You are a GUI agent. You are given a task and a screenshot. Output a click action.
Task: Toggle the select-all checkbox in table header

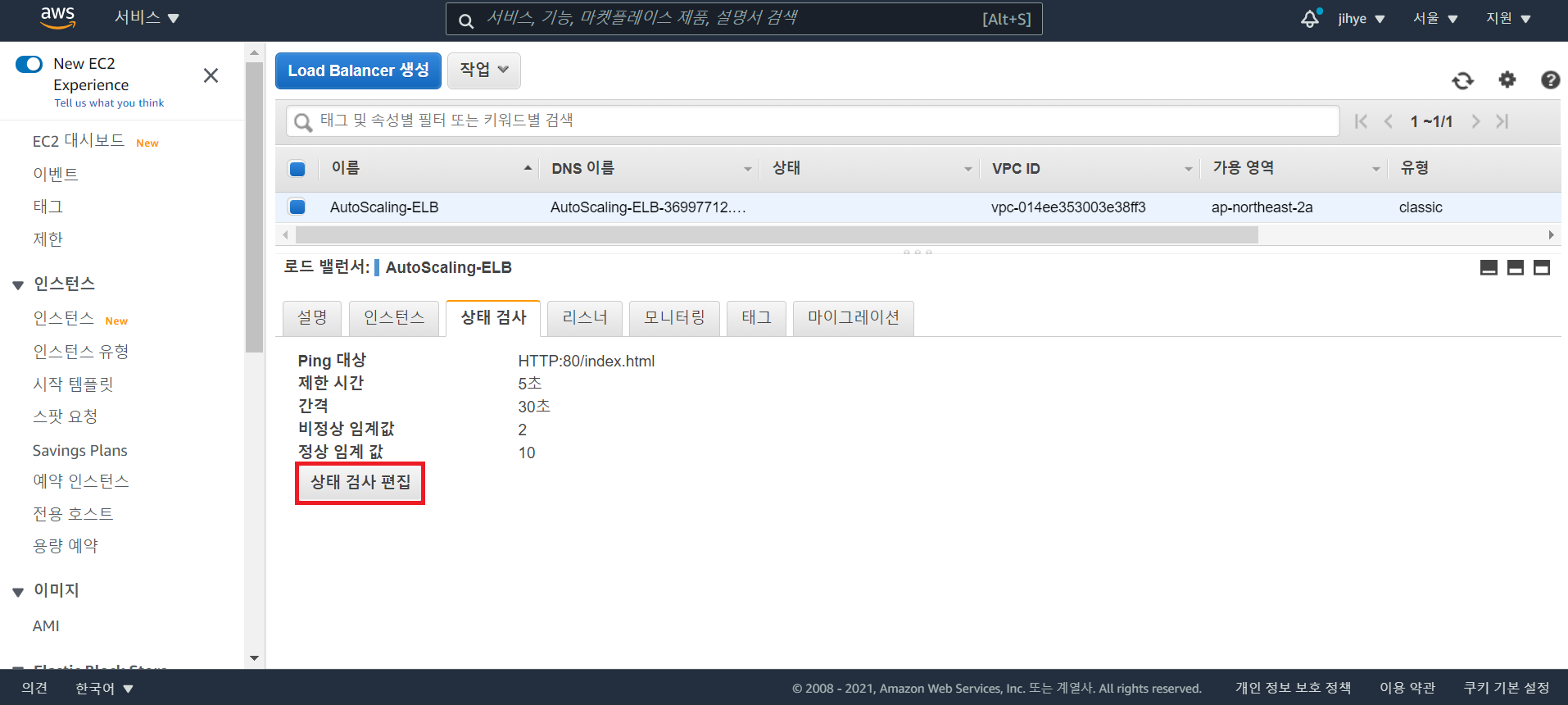pyautogui.click(x=297, y=169)
